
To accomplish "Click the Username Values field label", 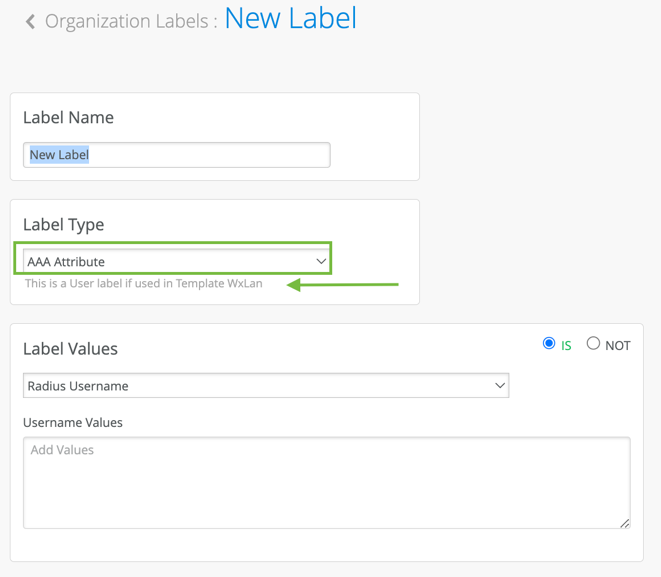I will [x=73, y=422].
